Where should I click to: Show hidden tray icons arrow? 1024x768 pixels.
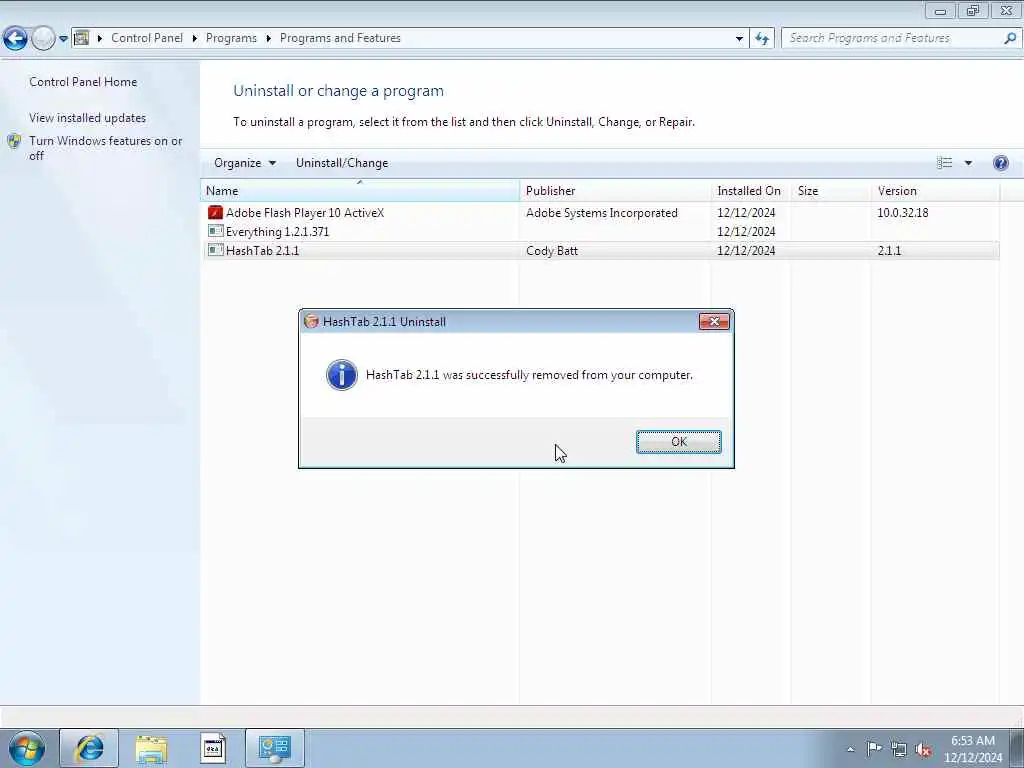pos(850,749)
